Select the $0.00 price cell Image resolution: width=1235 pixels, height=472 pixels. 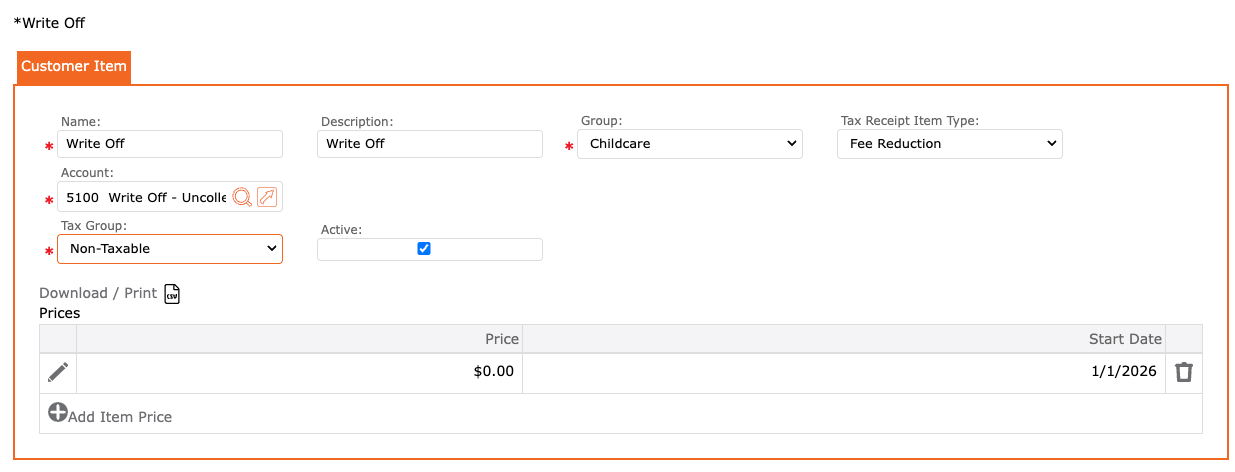coord(300,372)
